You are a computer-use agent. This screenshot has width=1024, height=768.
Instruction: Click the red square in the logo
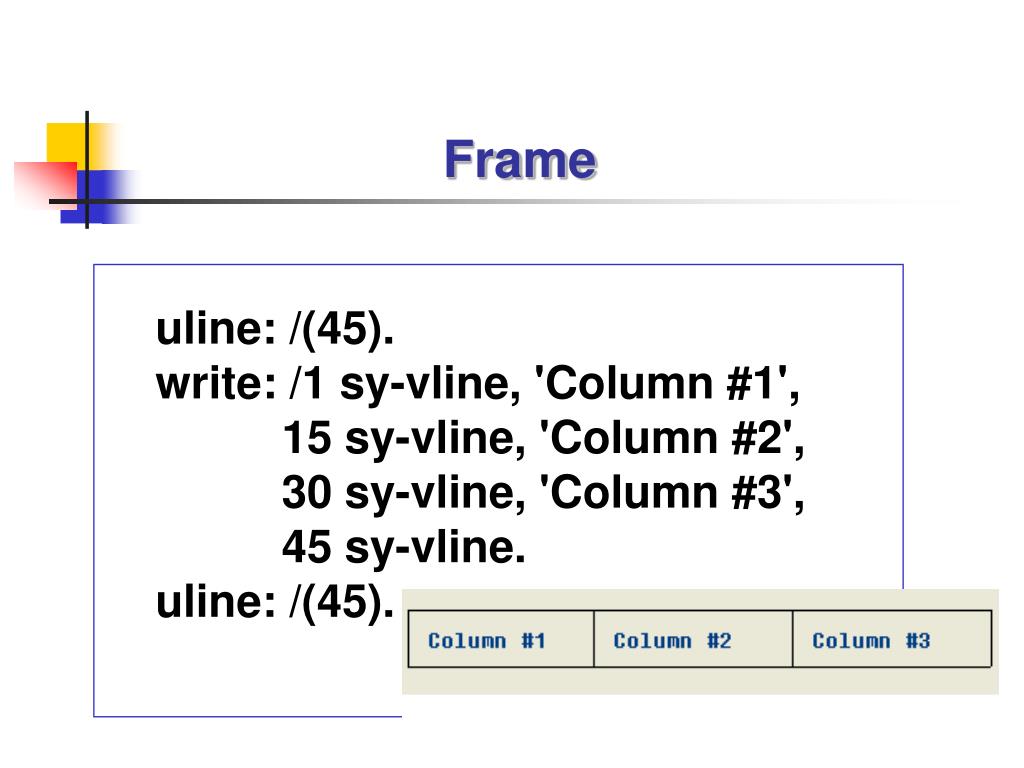tap(46, 184)
